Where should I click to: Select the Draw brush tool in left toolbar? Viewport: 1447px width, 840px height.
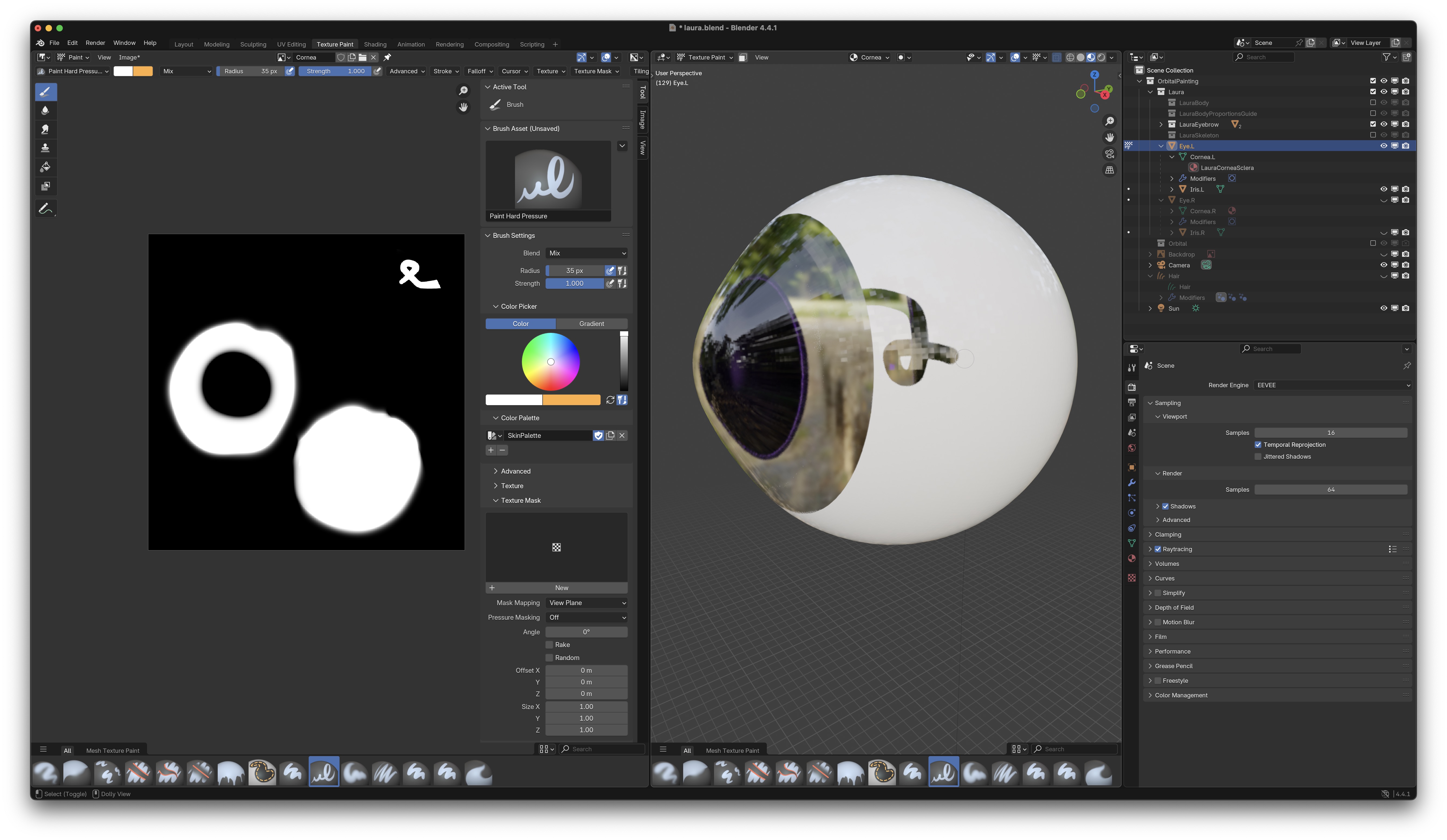[x=45, y=92]
